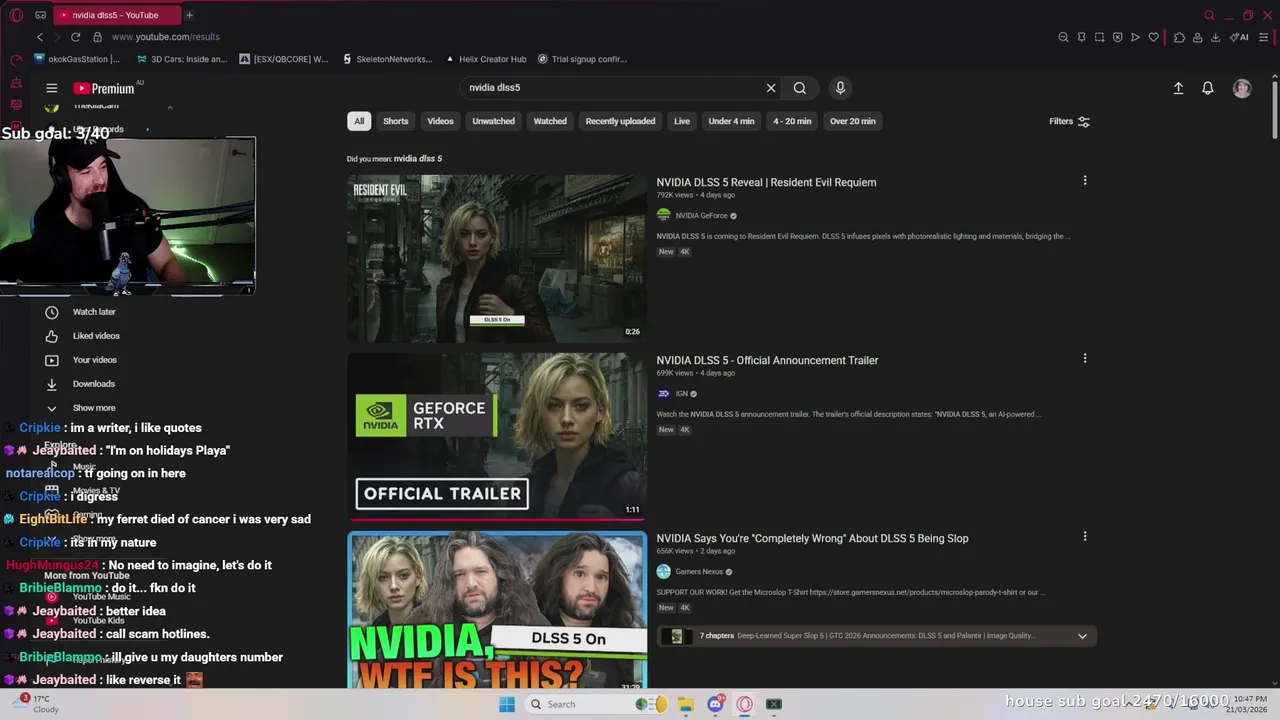Open the Opera GX menu logo
Viewport: 1280px width, 720px height.
click(x=16, y=15)
